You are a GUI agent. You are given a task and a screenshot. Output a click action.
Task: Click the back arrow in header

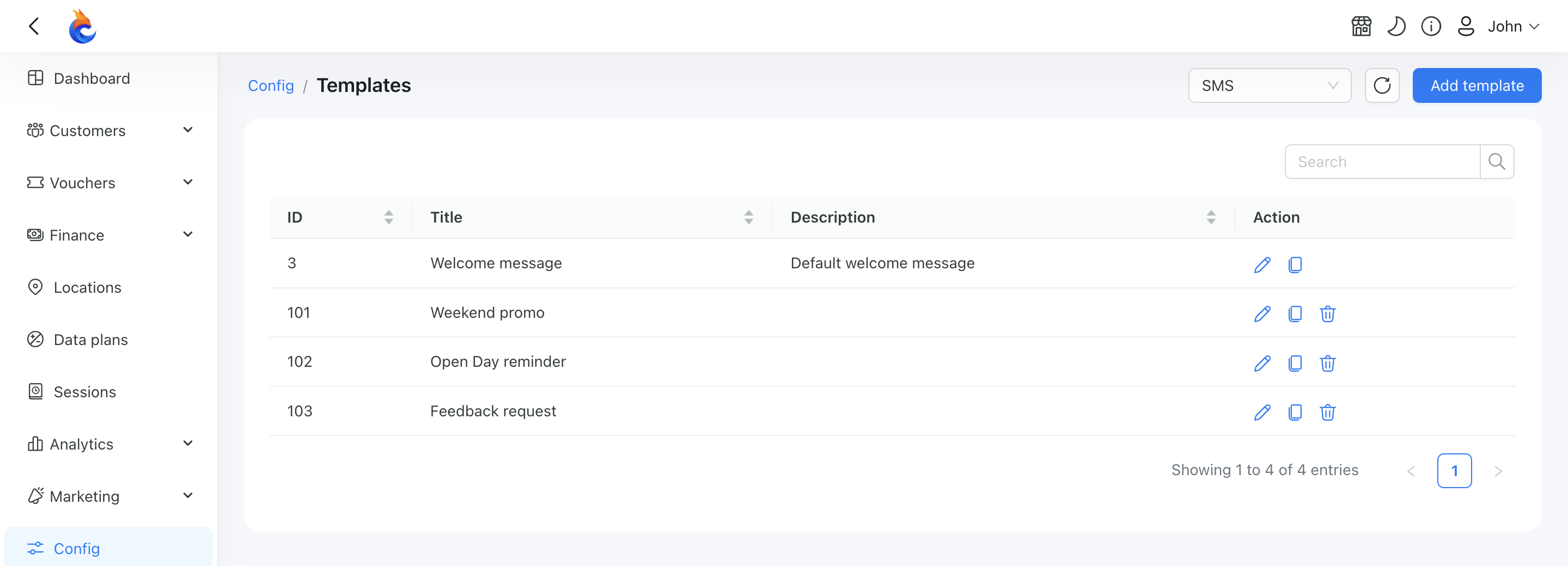click(34, 26)
